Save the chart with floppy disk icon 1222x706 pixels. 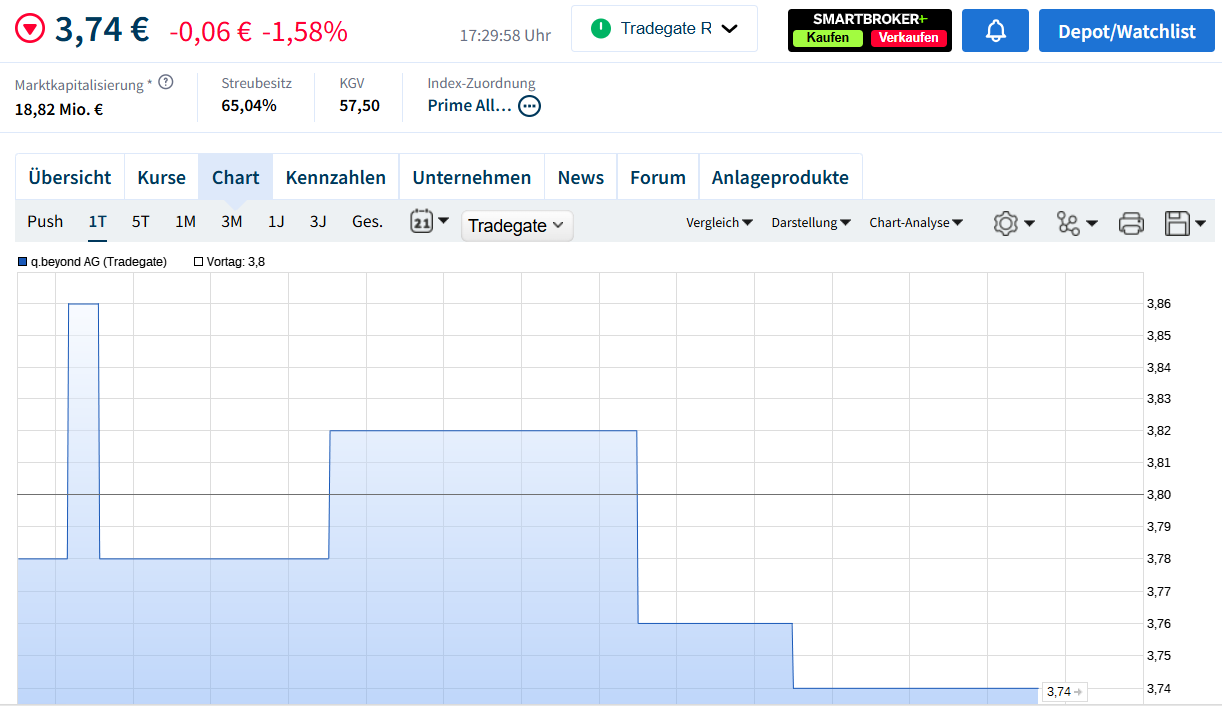(x=1185, y=223)
